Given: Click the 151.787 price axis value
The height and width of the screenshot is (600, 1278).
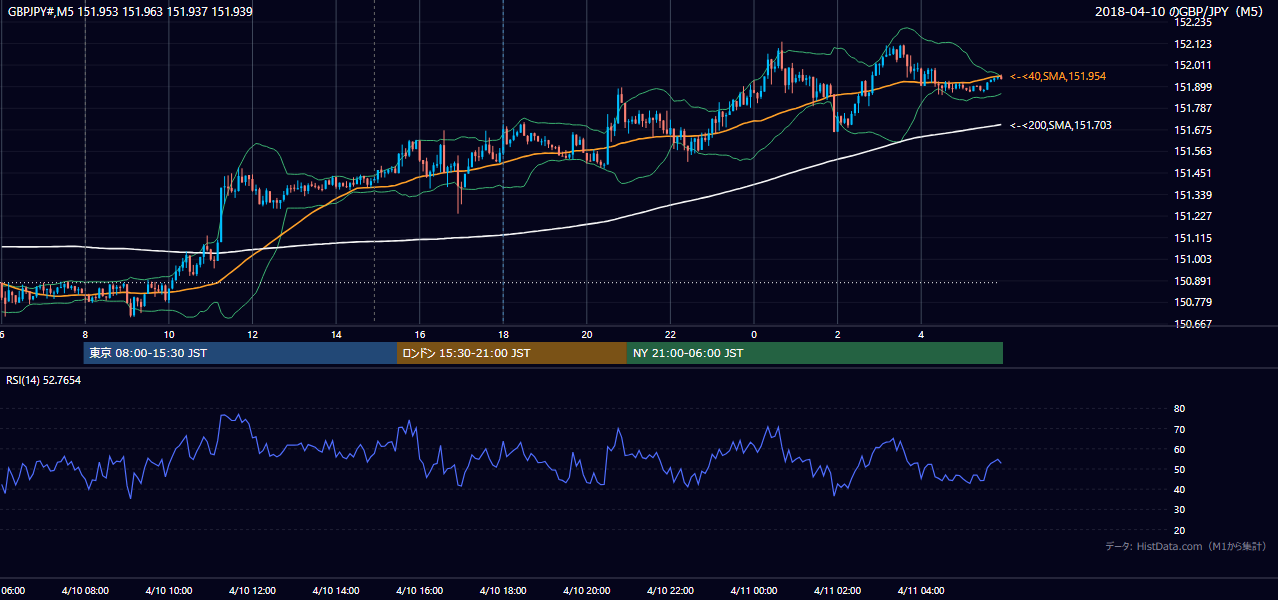Looking at the screenshot, I should click(1194, 108).
